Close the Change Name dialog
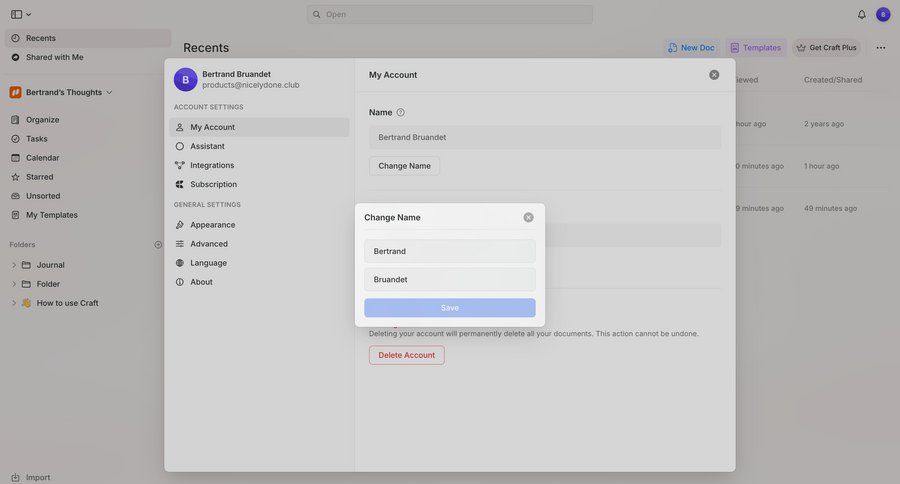Viewport: 900px width, 484px height. (528, 217)
